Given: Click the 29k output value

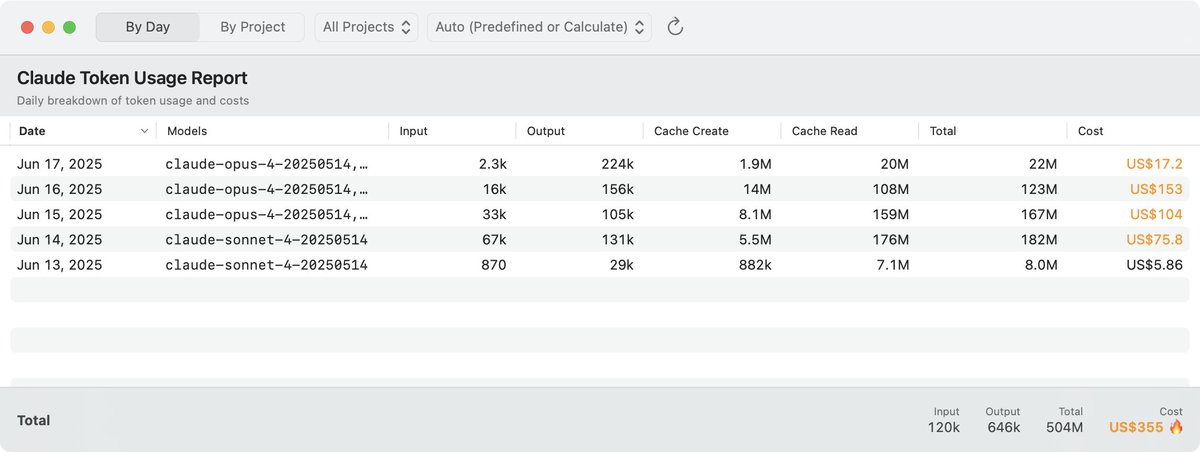Looking at the screenshot, I should pos(620,265).
